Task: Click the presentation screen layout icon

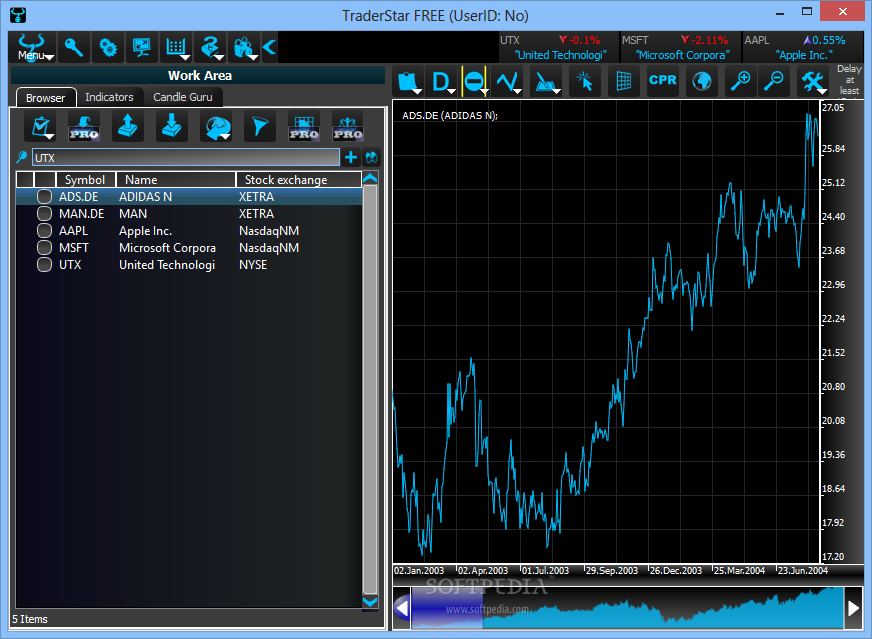Action: (141, 47)
